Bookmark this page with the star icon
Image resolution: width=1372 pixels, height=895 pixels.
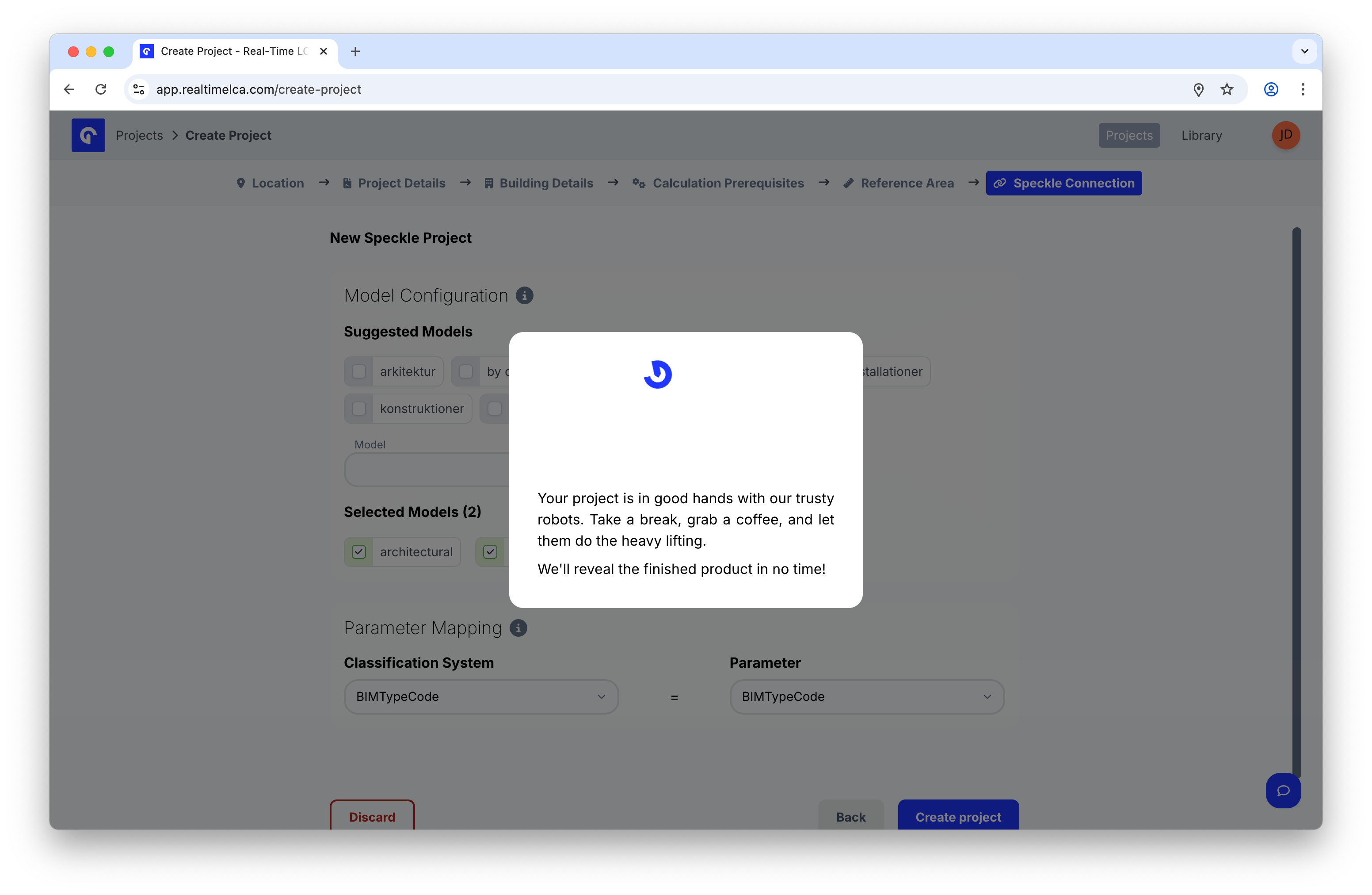click(1227, 89)
